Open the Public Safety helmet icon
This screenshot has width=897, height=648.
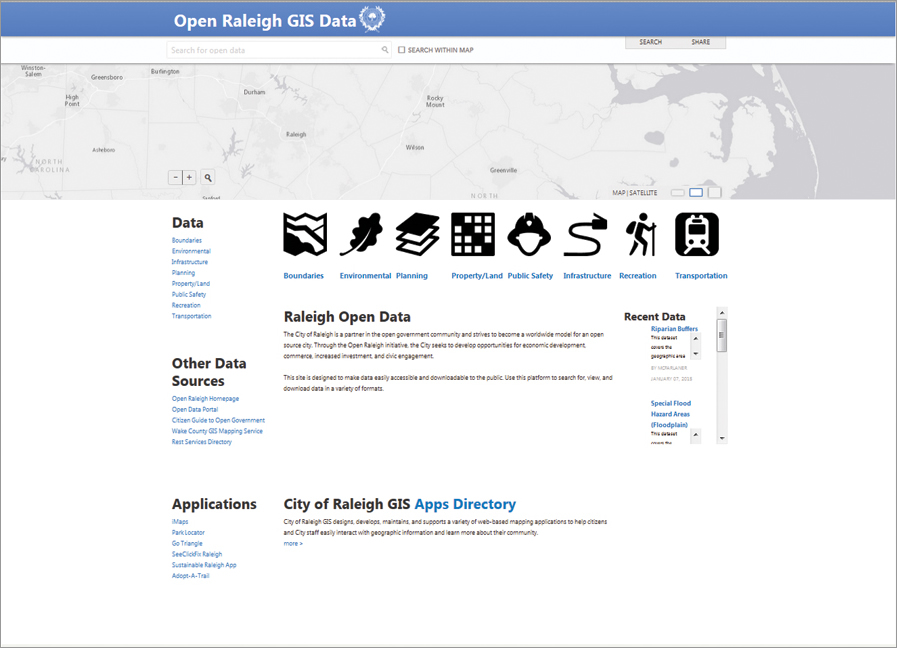[529, 234]
